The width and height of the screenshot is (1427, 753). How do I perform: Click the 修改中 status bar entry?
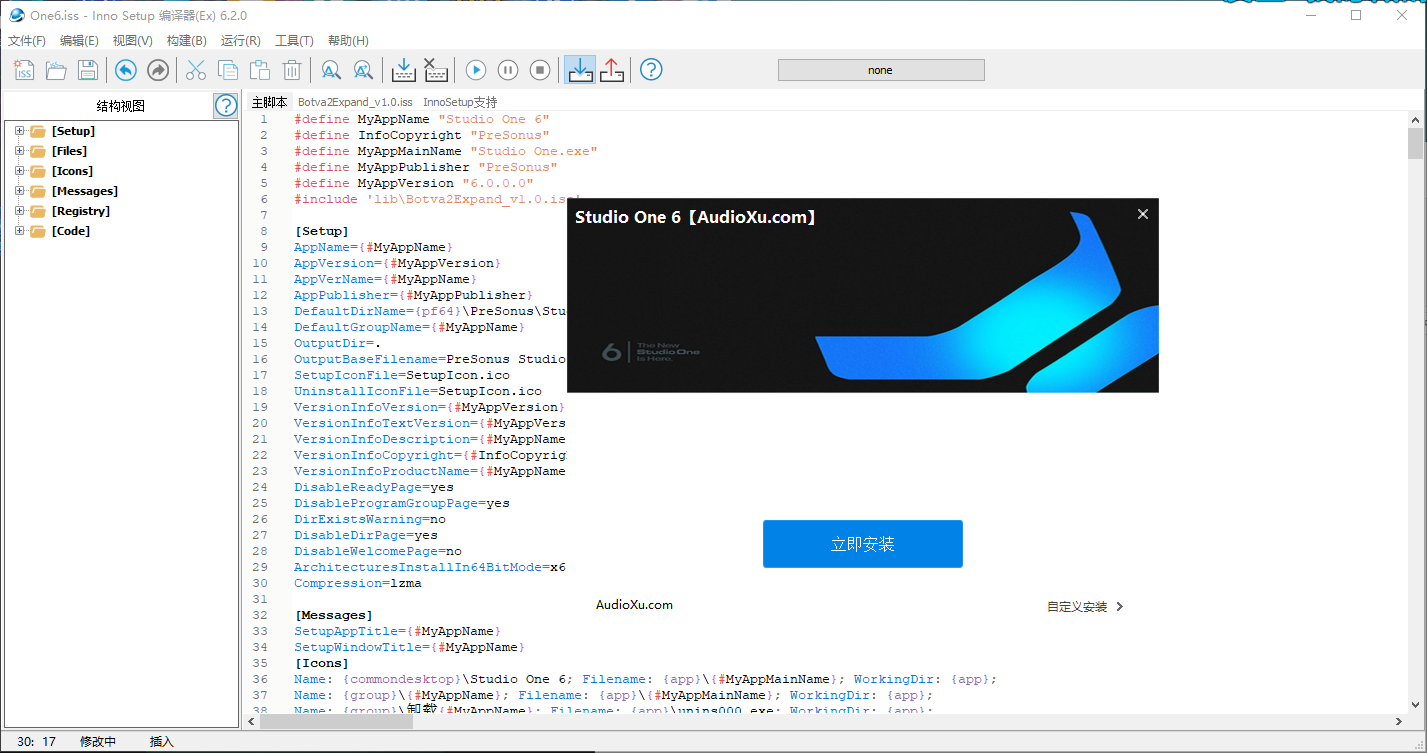coord(98,742)
